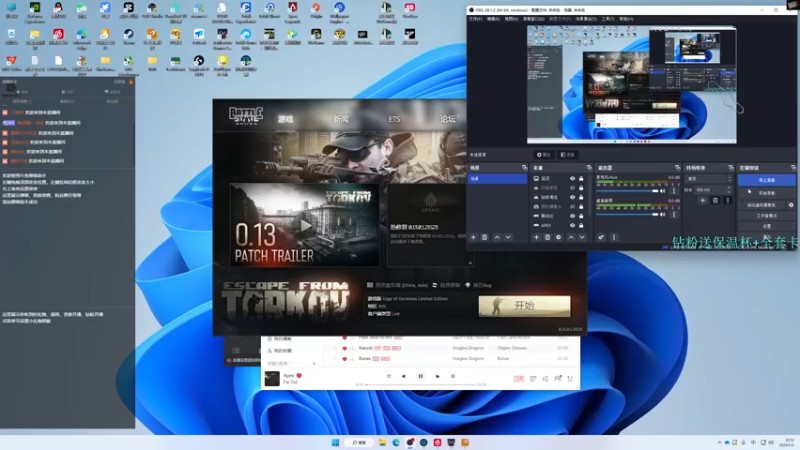Screen dimensions: 800x450
Task: Toggle visibility of the first OBS source
Action: [x=572, y=179]
